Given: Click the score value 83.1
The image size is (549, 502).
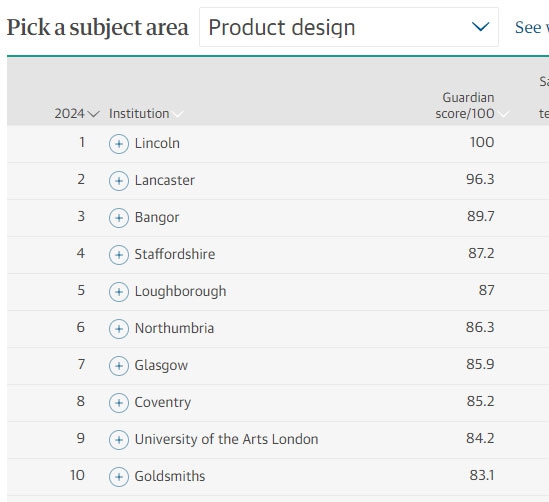Looking at the screenshot, I should tap(482, 475).
